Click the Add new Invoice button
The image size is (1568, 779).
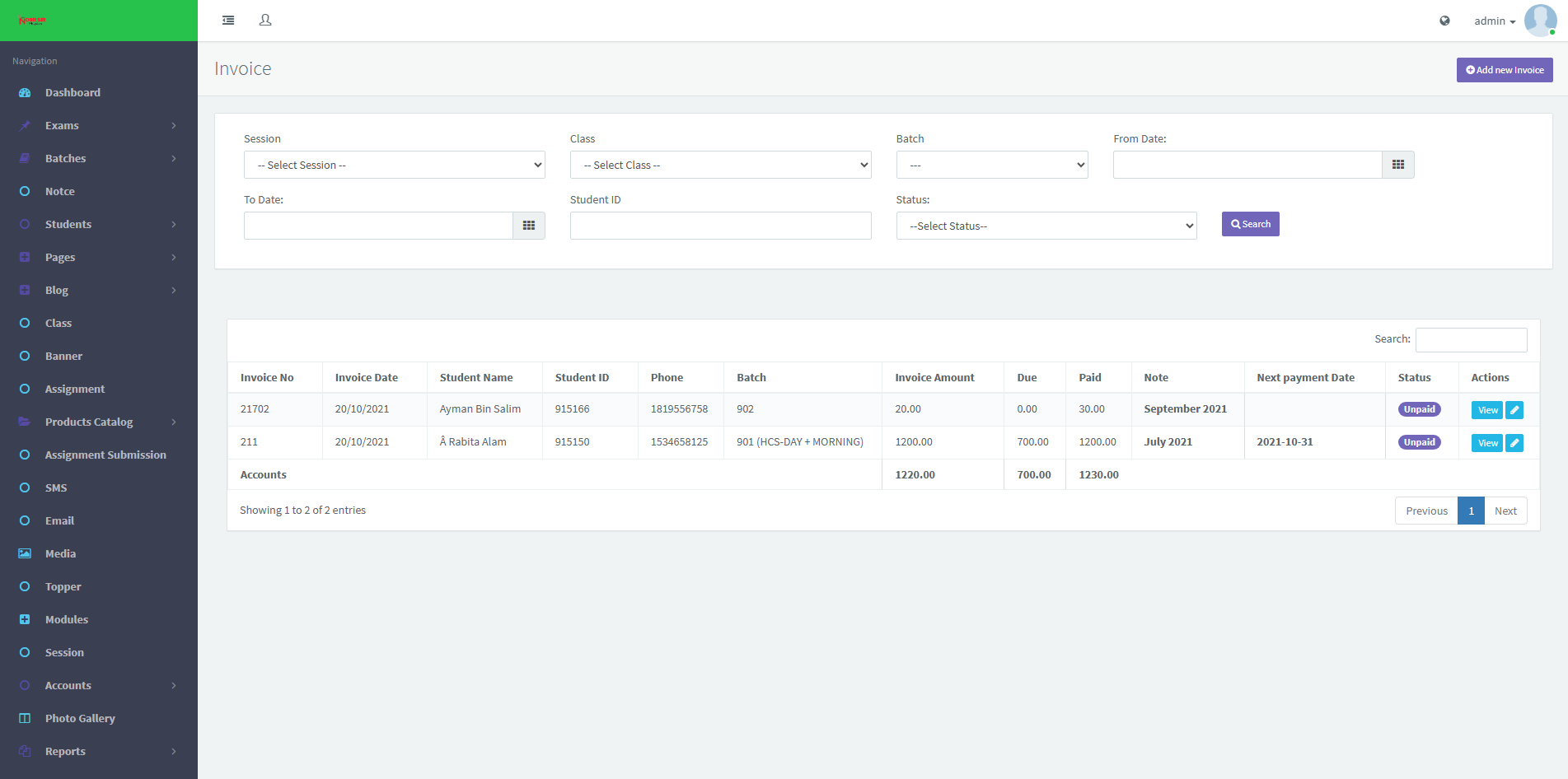coord(1504,70)
